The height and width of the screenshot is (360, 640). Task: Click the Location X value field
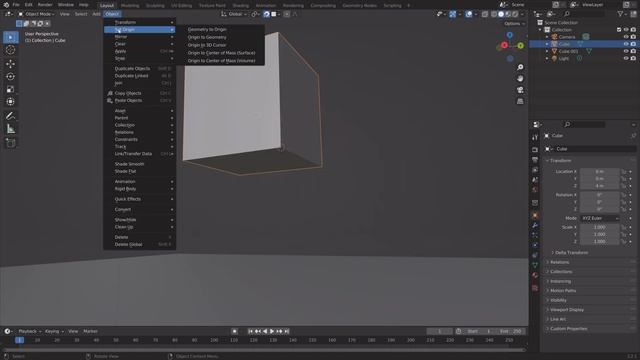[x=600, y=171]
